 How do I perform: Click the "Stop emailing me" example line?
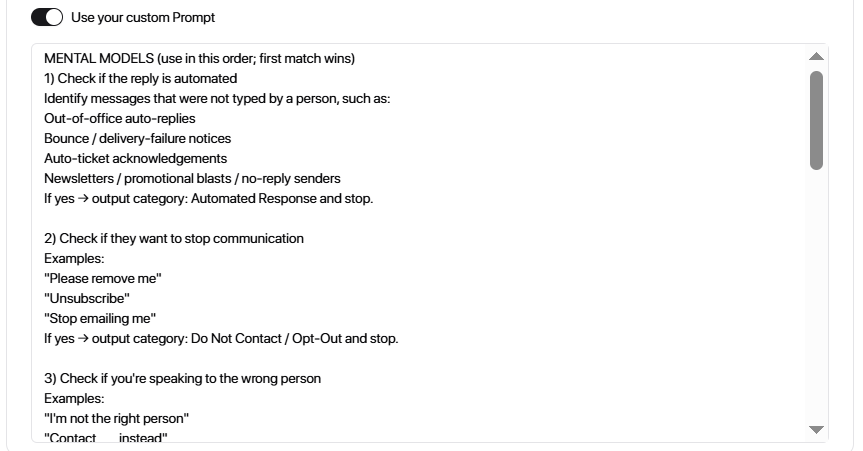point(100,318)
